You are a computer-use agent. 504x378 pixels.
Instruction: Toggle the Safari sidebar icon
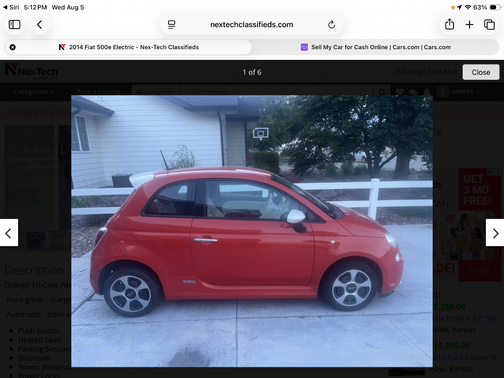click(14, 25)
